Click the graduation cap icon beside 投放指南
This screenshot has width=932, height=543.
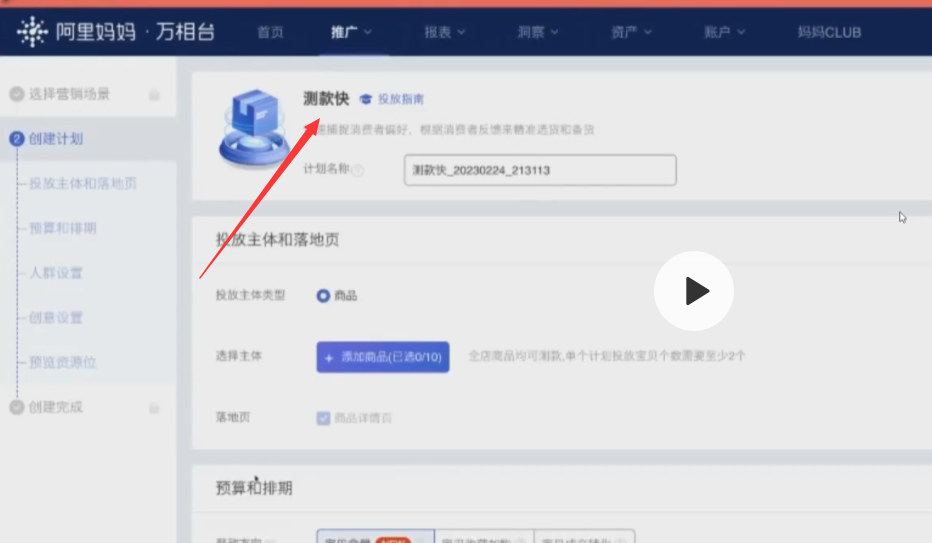366,99
